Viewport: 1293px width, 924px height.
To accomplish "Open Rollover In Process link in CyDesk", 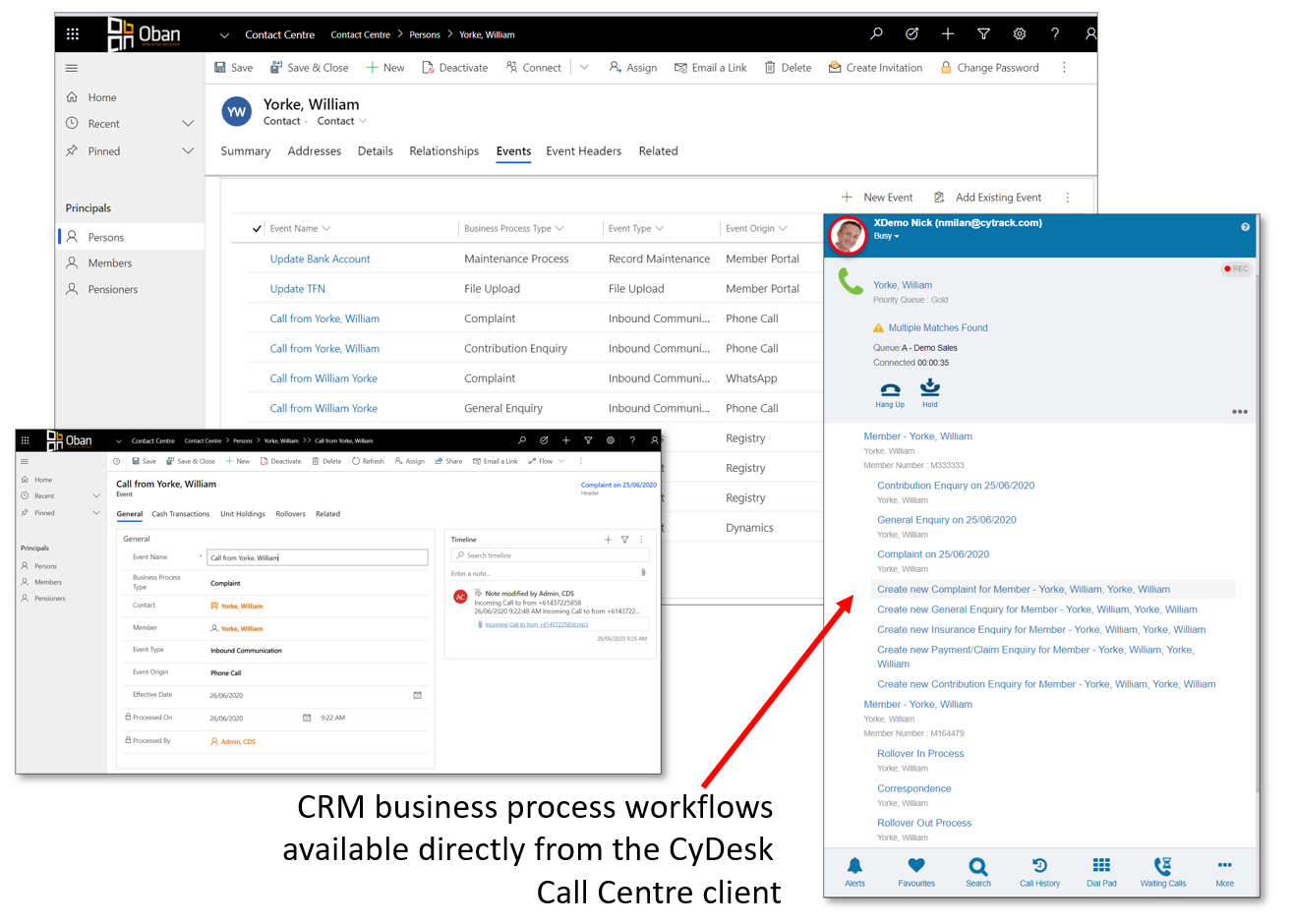I will point(920,754).
